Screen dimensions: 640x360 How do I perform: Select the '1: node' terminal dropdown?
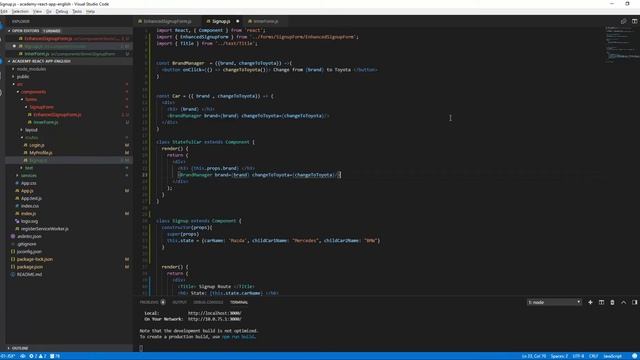point(554,302)
